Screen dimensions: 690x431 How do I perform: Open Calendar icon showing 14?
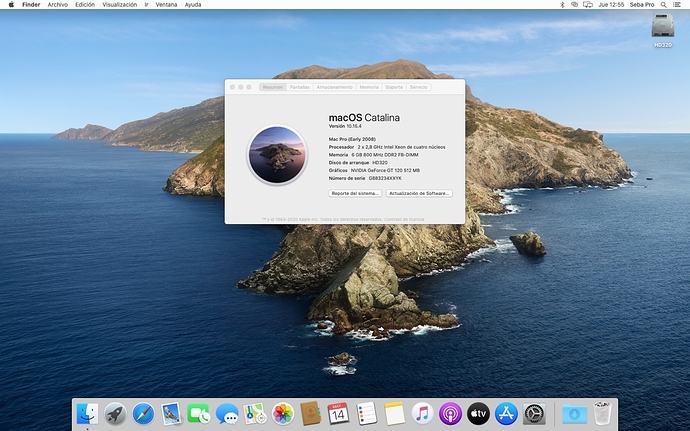(x=338, y=414)
